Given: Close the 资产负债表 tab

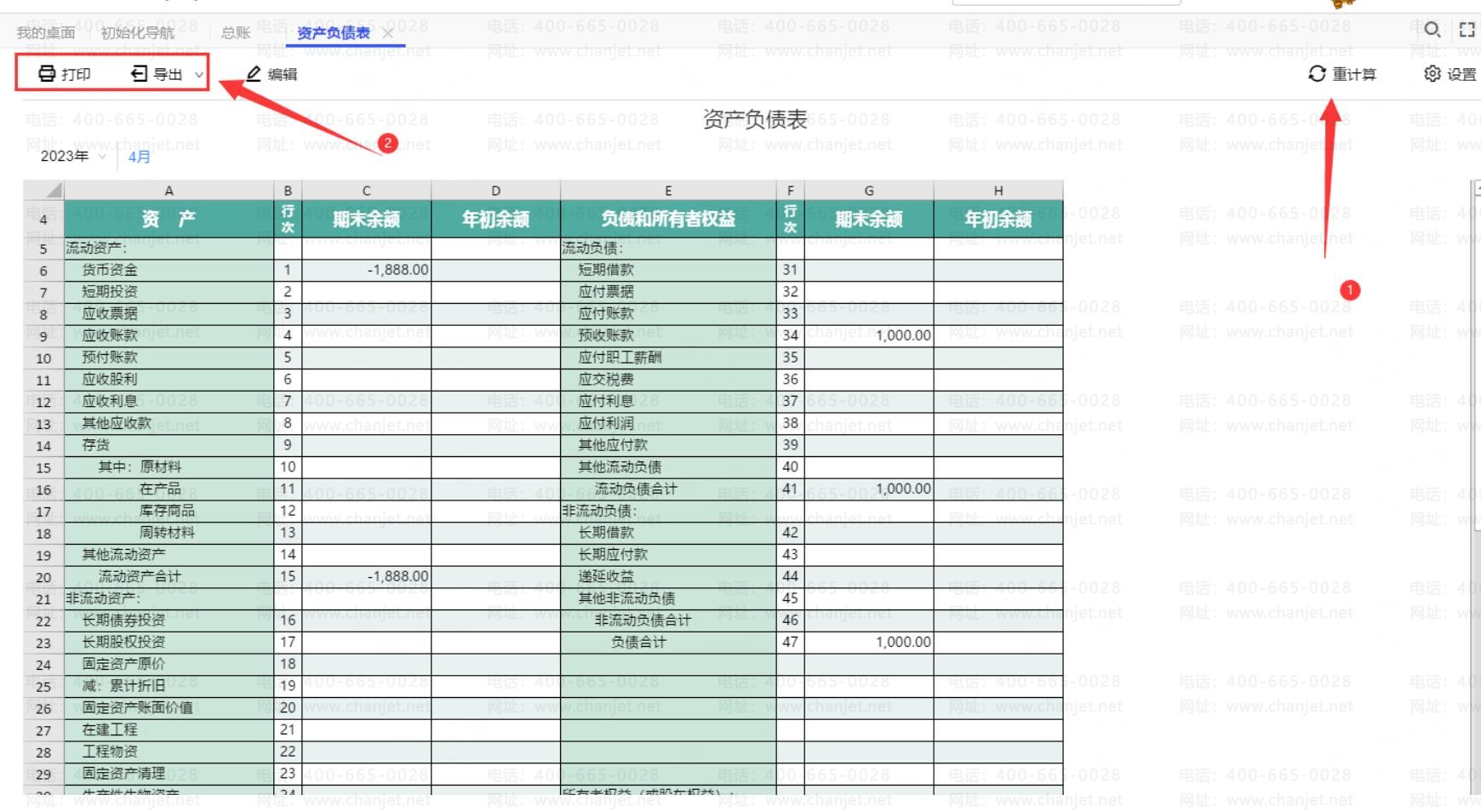Looking at the screenshot, I should pos(388,33).
